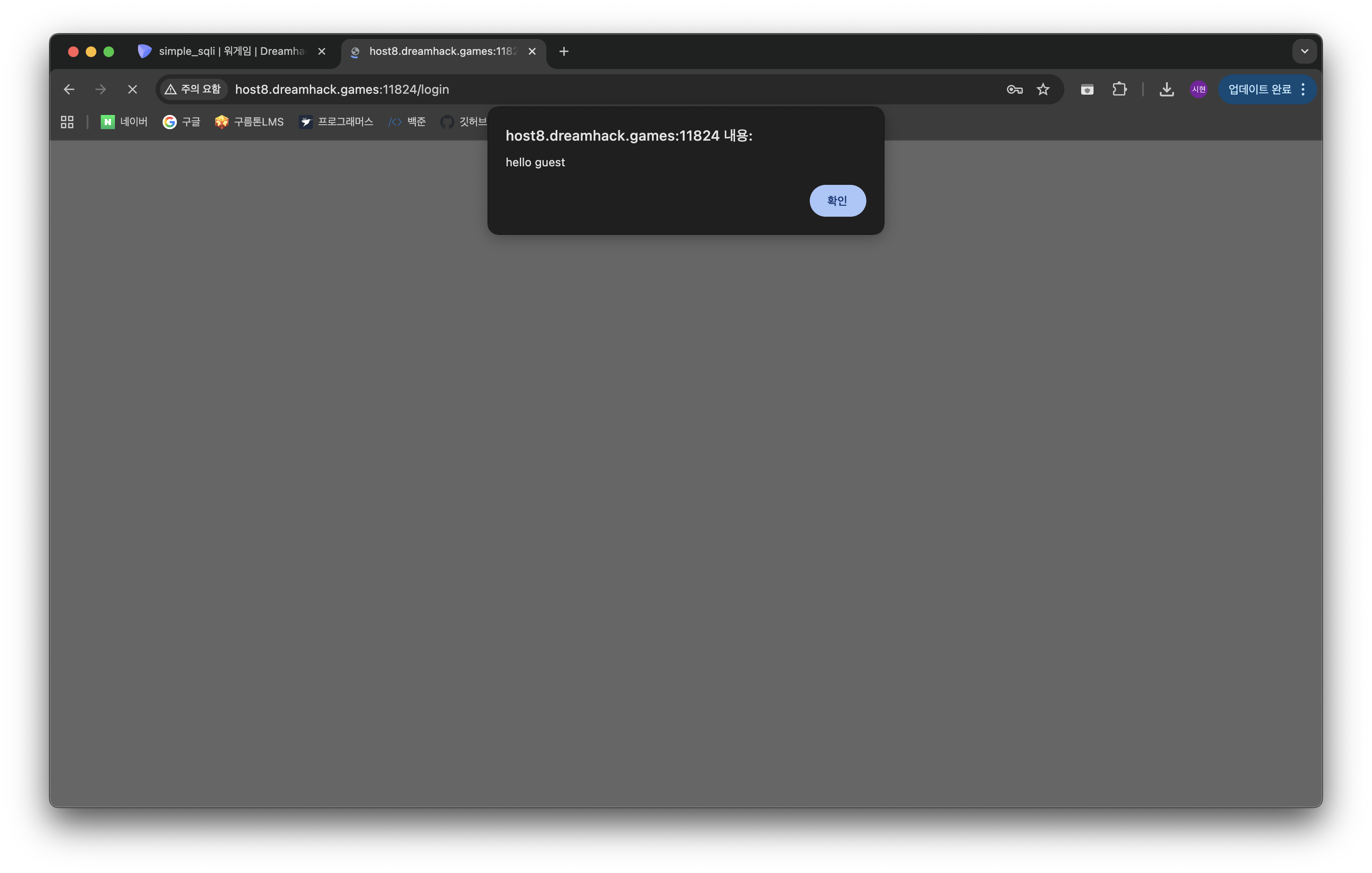Click the 확인 button in alert dialog
The image size is (1372, 873).
coord(837,201)
